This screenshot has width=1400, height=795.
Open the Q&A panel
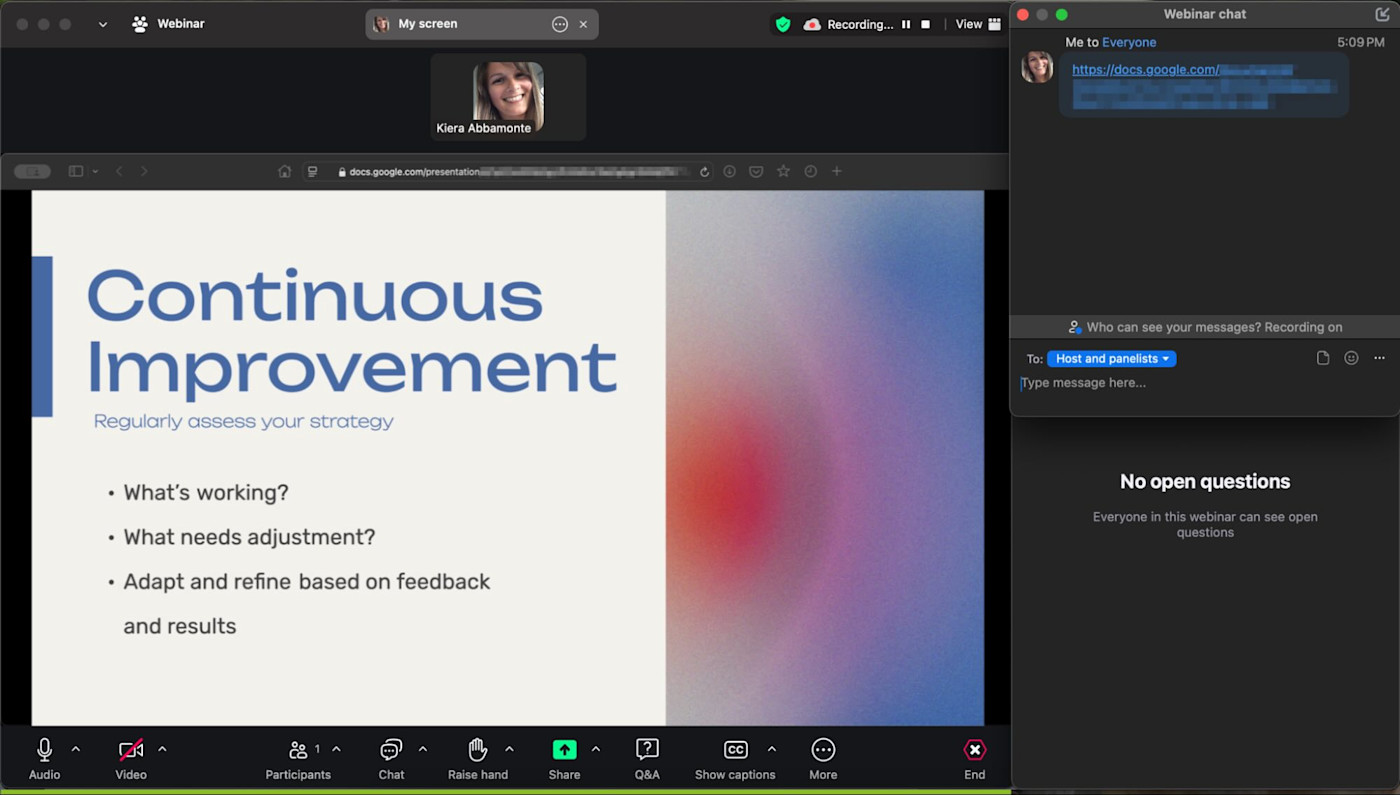click(x=647, y=751)
